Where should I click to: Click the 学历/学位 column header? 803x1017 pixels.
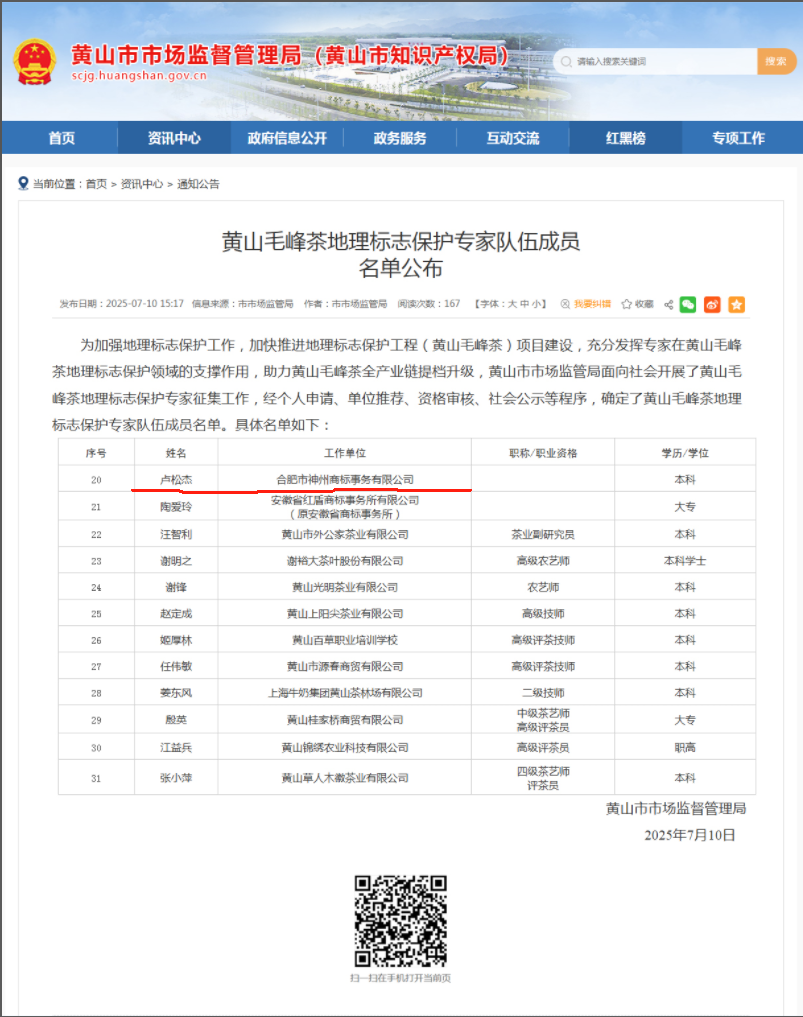coord(685,453)
